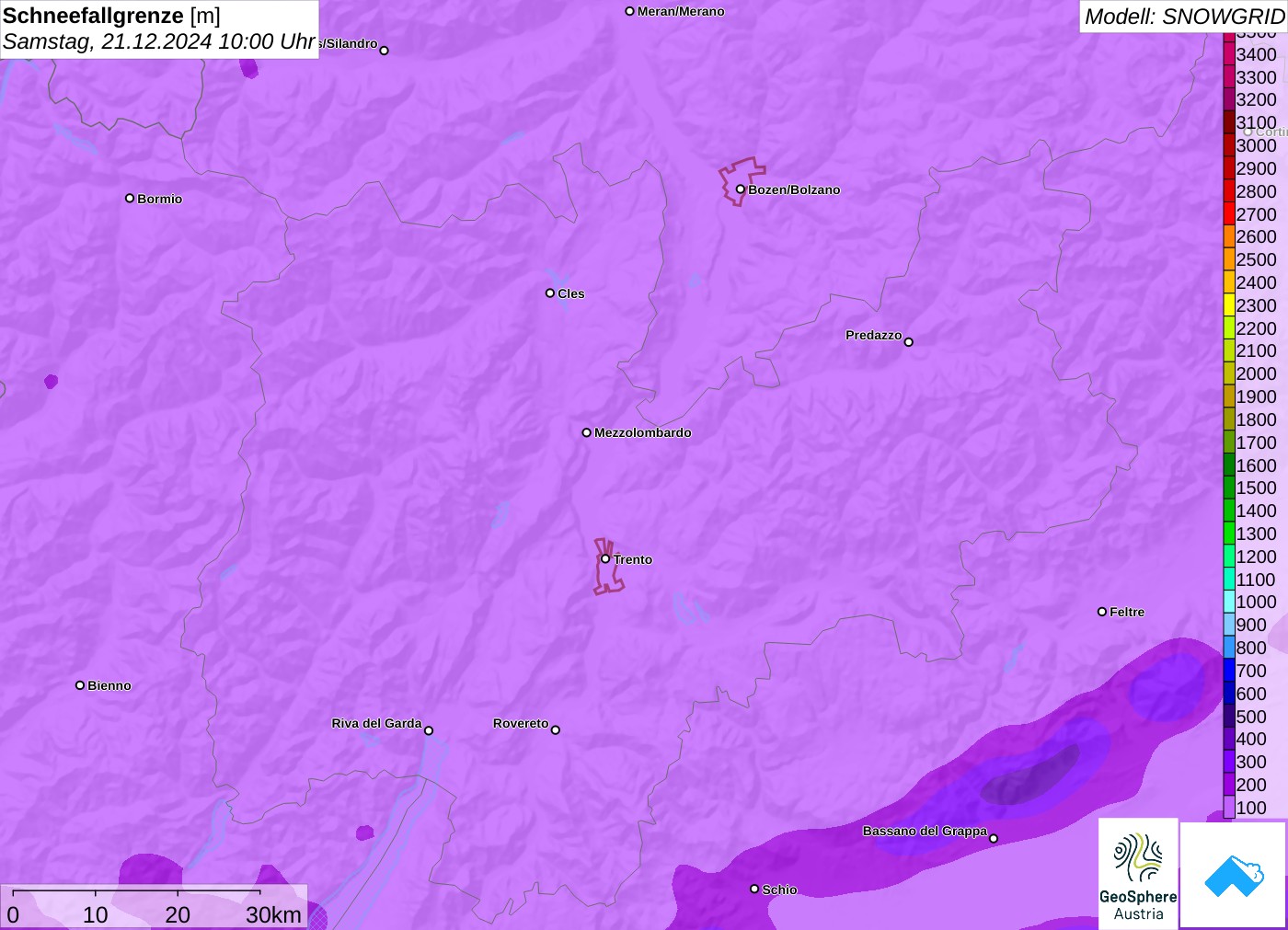Click the 30km scale bar label

coord(273,915)
